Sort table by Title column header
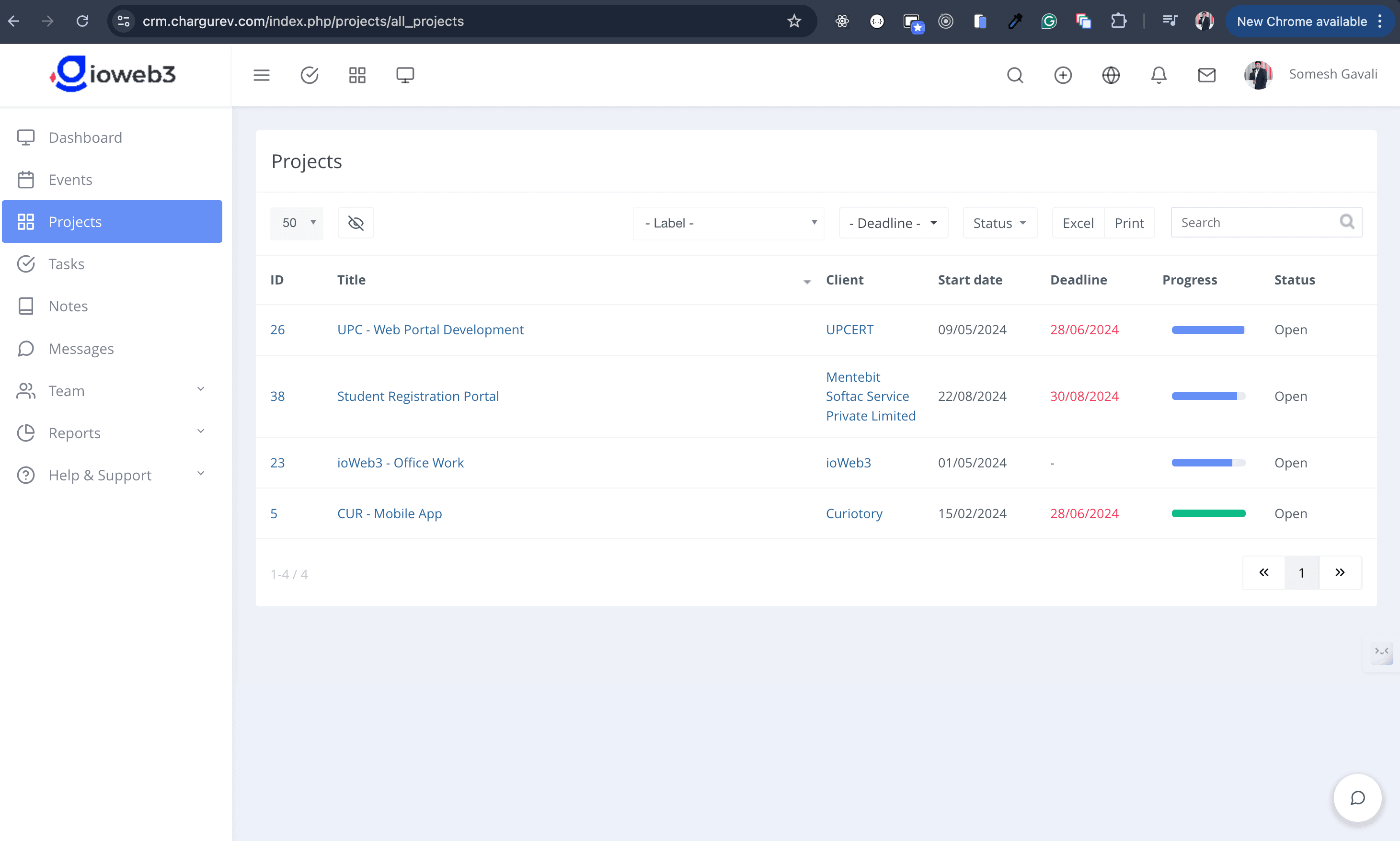This screenshot has height=841, width=1400. pyautogui.click(x=351, y=280)
